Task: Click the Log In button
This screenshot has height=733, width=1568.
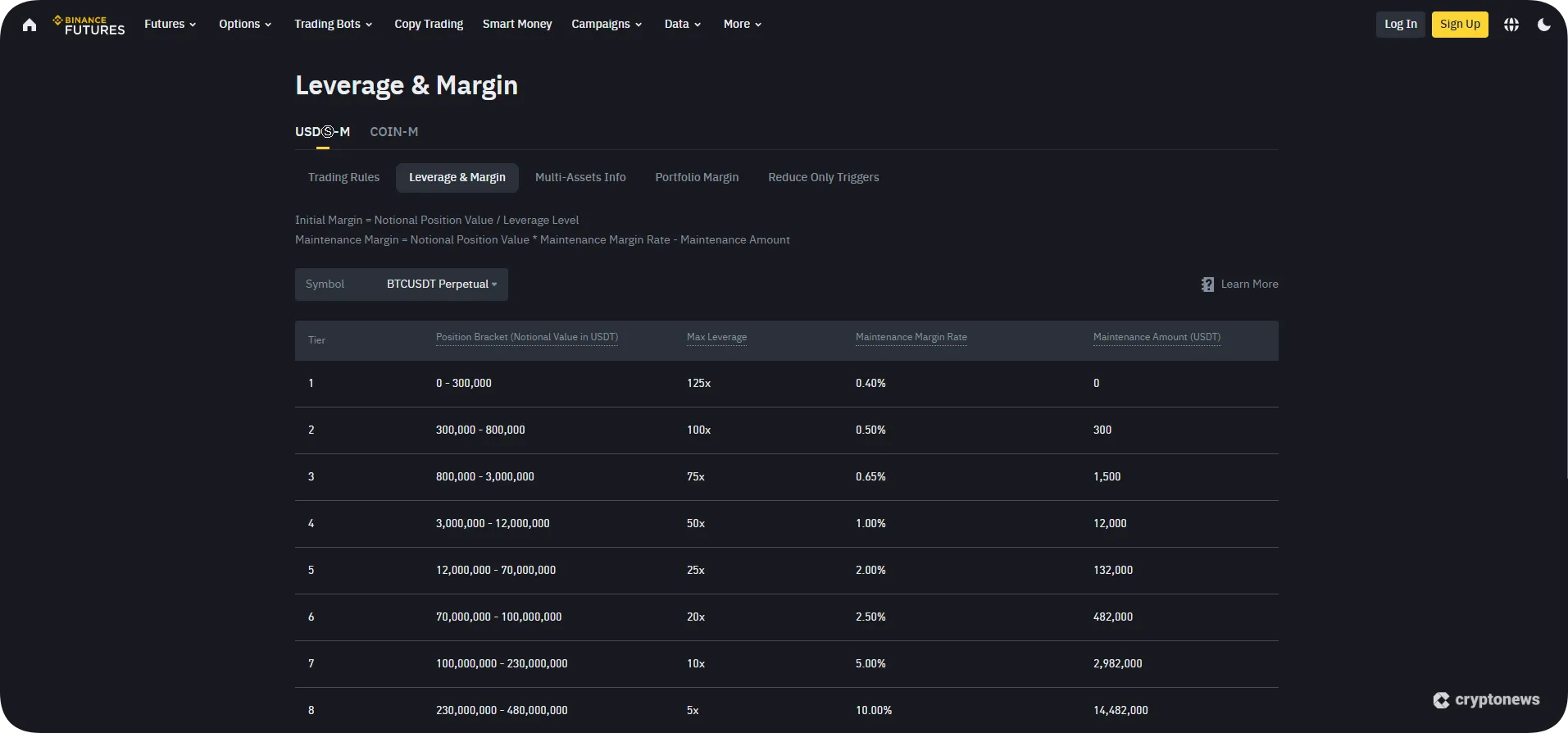Action: 1401,25
